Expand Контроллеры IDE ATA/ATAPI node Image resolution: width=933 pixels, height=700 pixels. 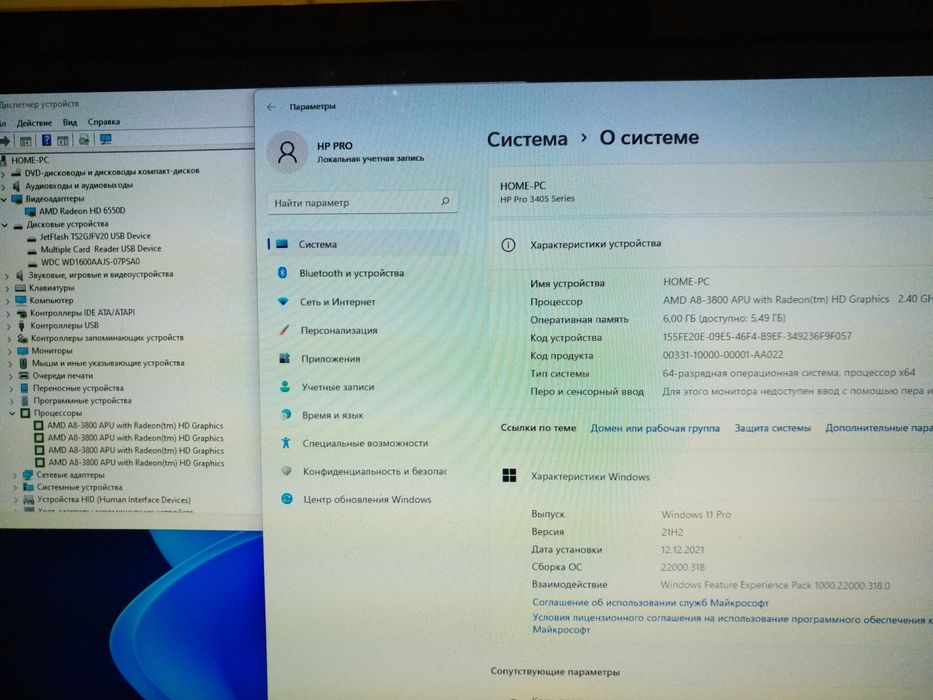pos(8,313)
